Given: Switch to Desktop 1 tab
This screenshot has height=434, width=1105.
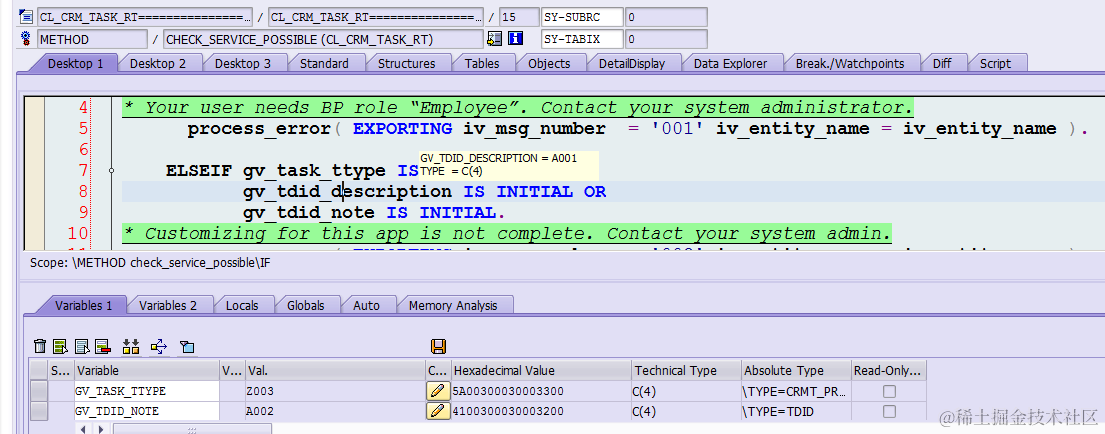Looking at the screenshot, I should [x=75, y=63].
